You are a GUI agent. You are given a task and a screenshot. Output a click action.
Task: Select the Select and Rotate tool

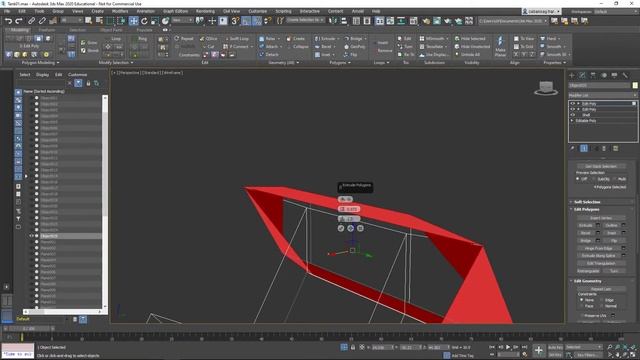pyautogui.click(x=144, y=21)
